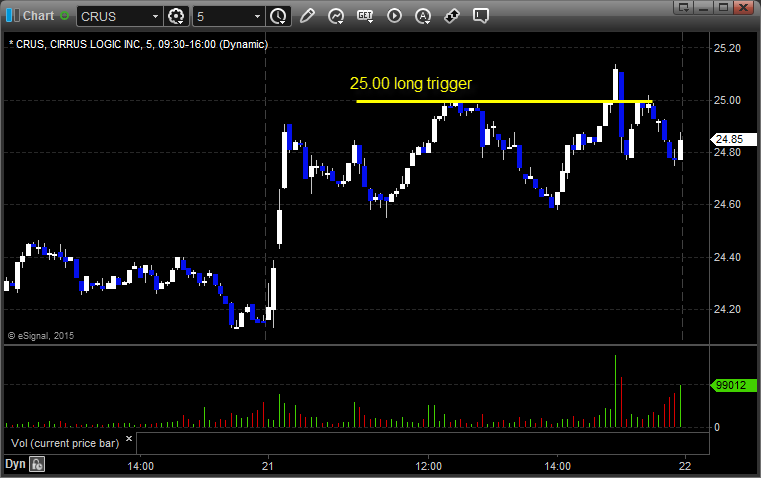Click the 24.40 price axis label
761x478 pixels.
(x=727, y=257)
